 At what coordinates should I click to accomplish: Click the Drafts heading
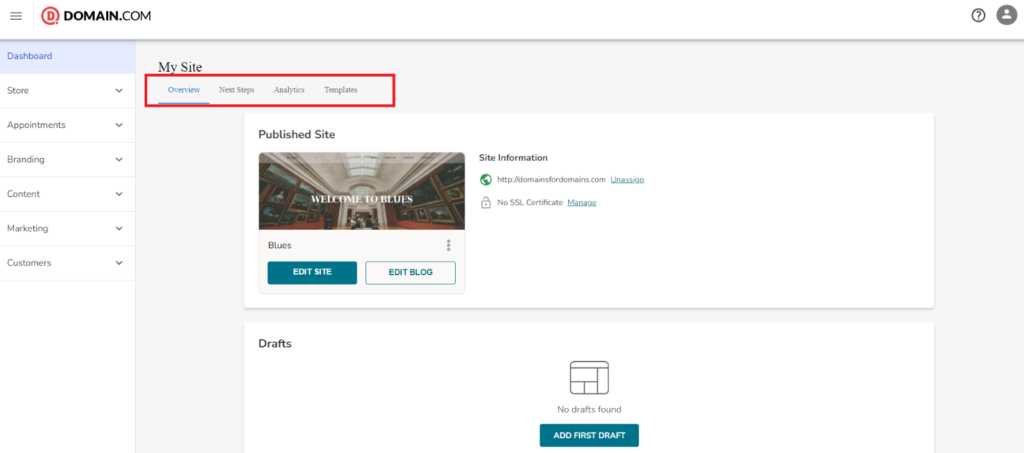click(x=275, y=343)
